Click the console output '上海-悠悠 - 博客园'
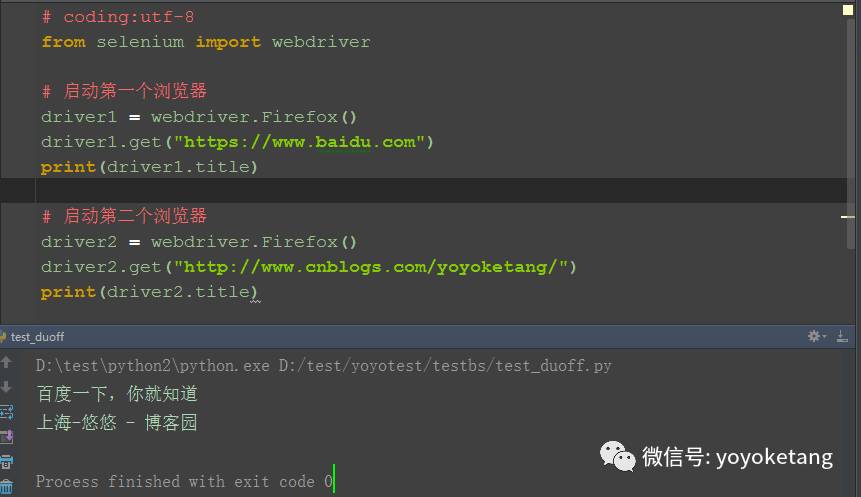 [x=117, y=422]
